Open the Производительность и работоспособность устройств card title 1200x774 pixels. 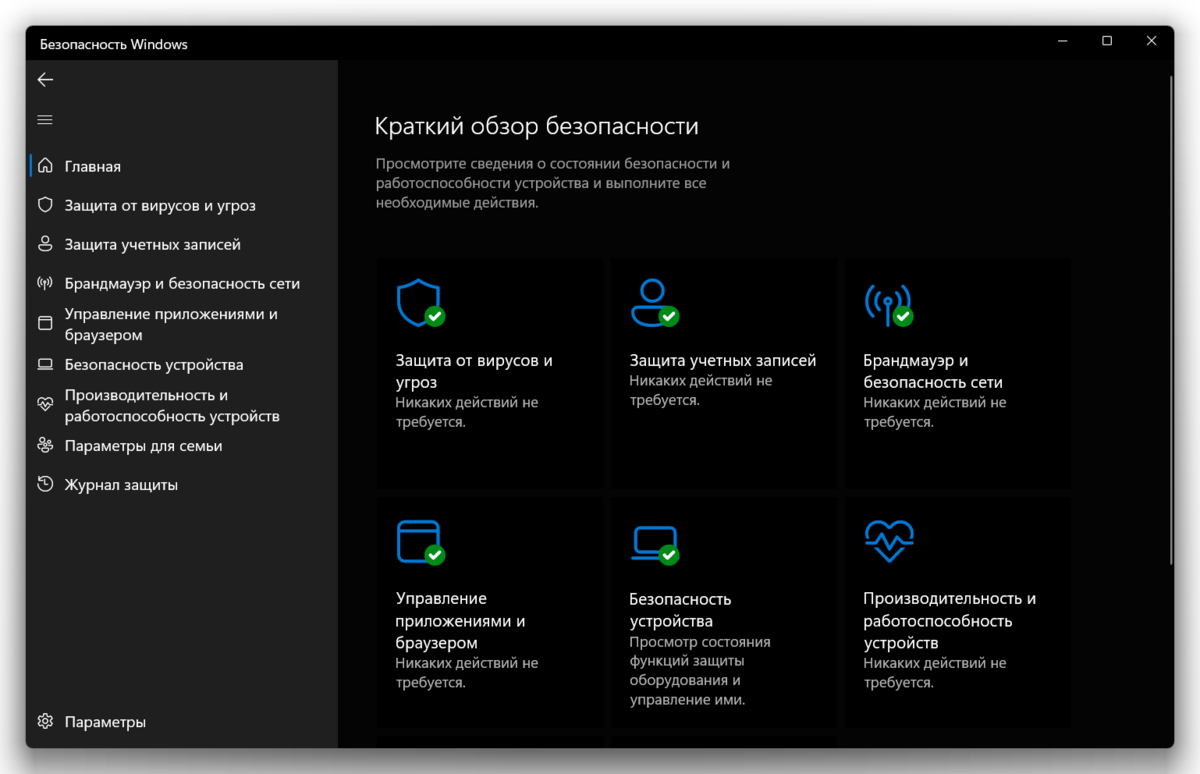pyautogui.click(x=950, y=620)
